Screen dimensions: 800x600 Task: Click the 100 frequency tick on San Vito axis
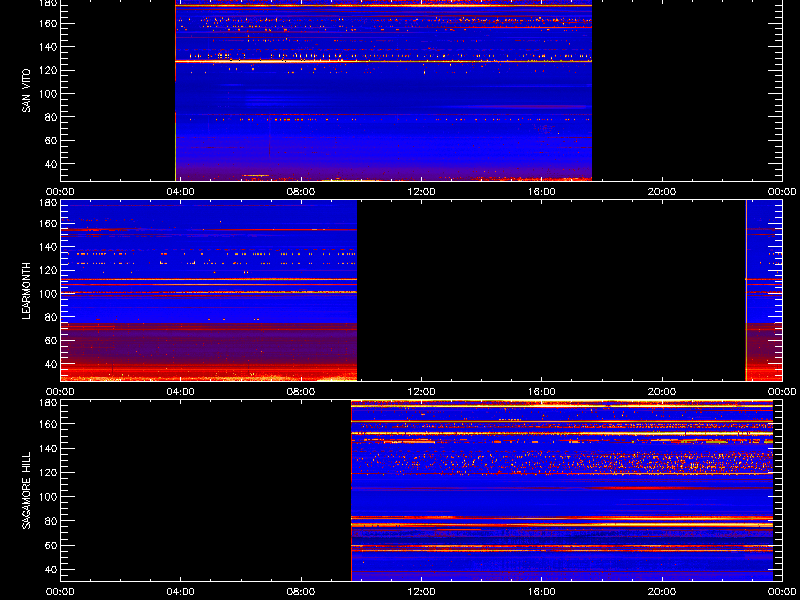(48, 94)
